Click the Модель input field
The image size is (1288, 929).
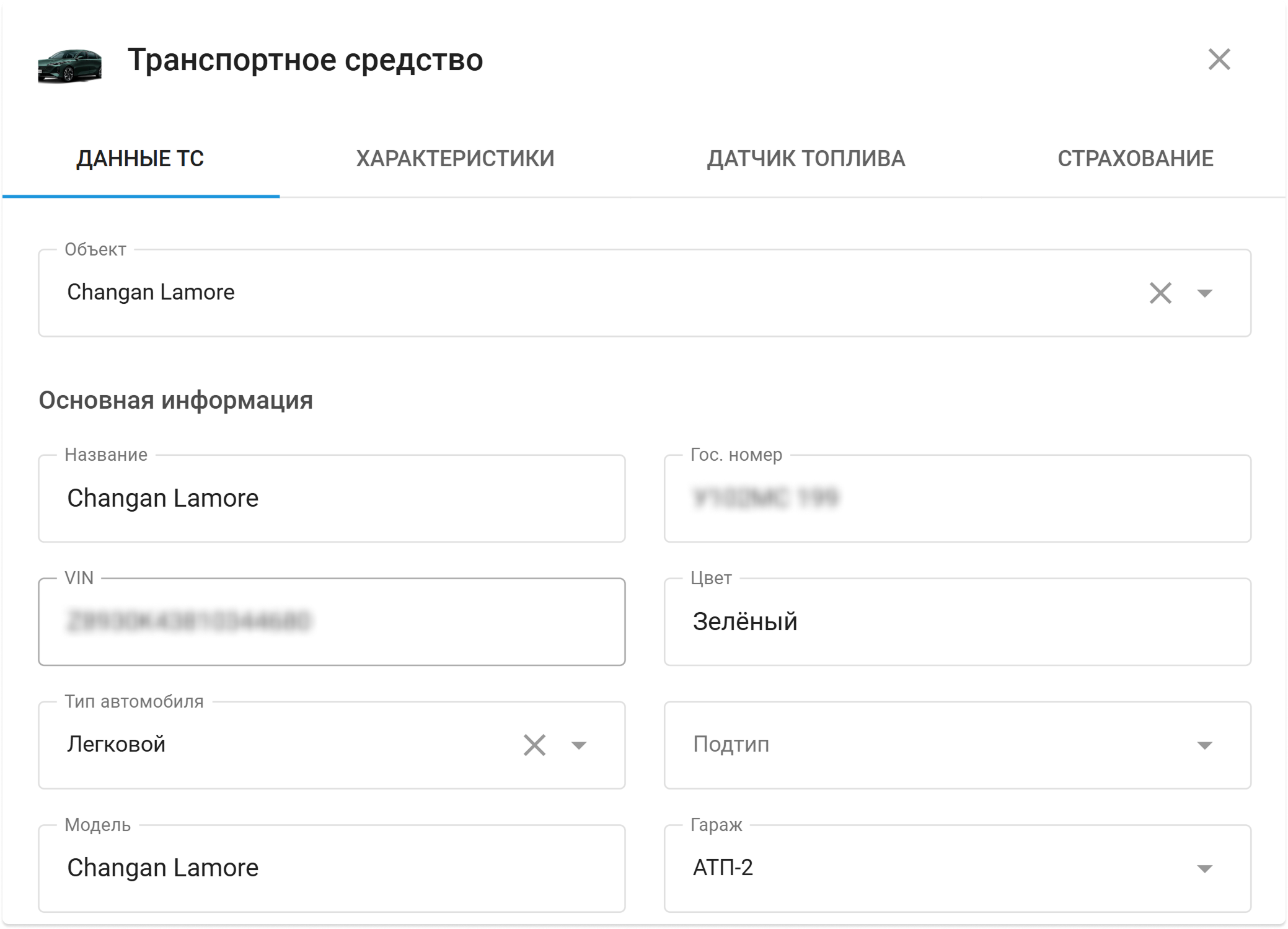point(332,868)
